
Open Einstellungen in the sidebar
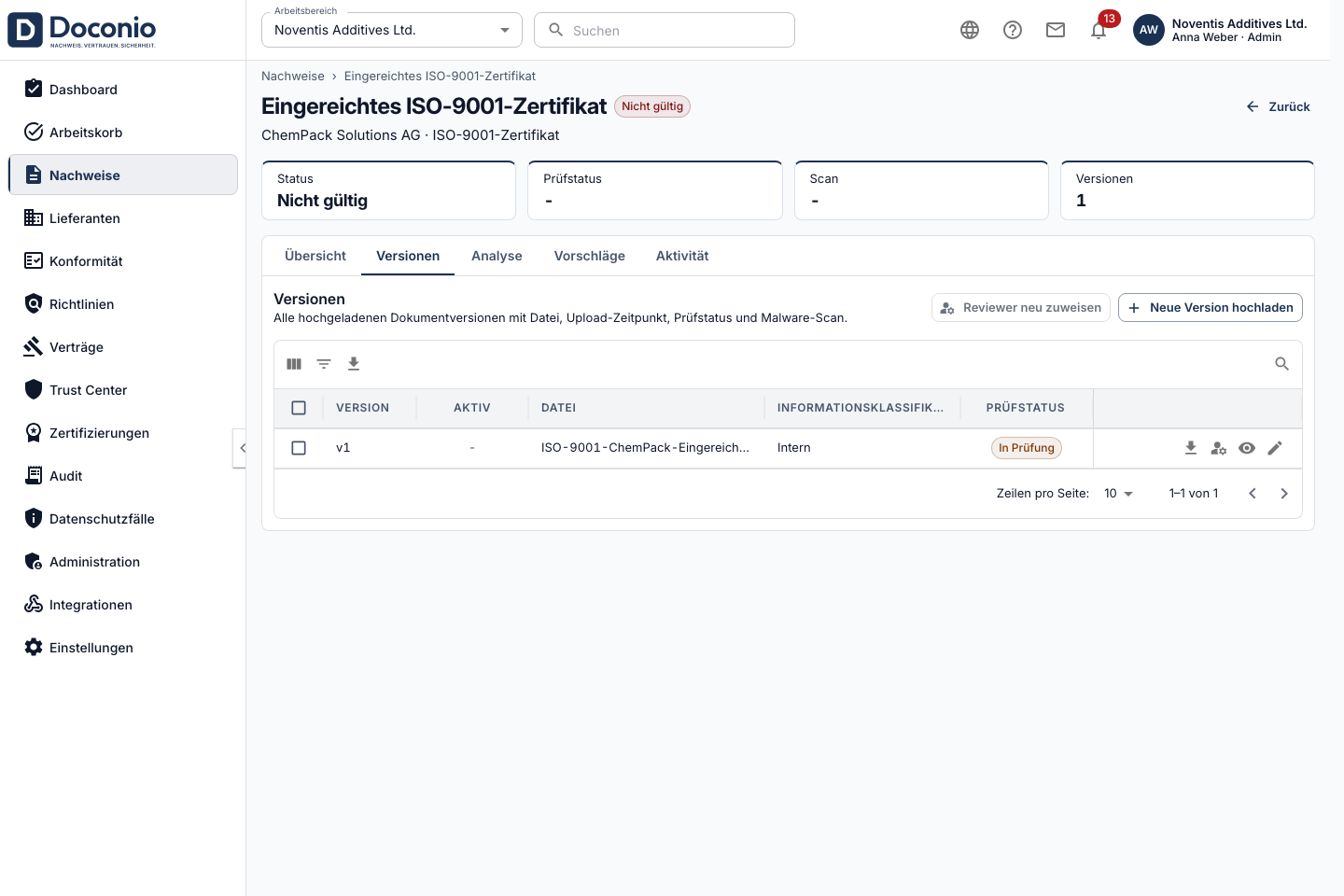click(123, 648)
